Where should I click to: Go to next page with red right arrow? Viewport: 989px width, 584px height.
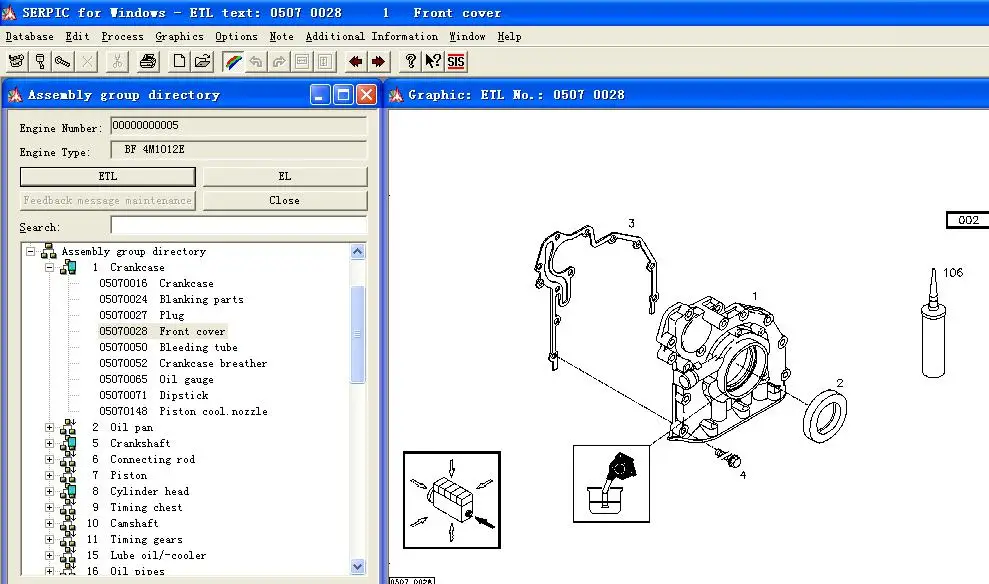pyautogui.click(x=378, y=61)
